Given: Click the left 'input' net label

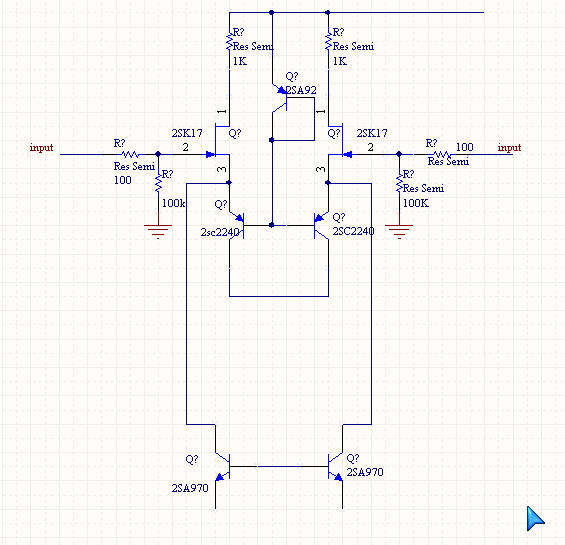Looking at the screenshot, I should (x=41, y=148).
